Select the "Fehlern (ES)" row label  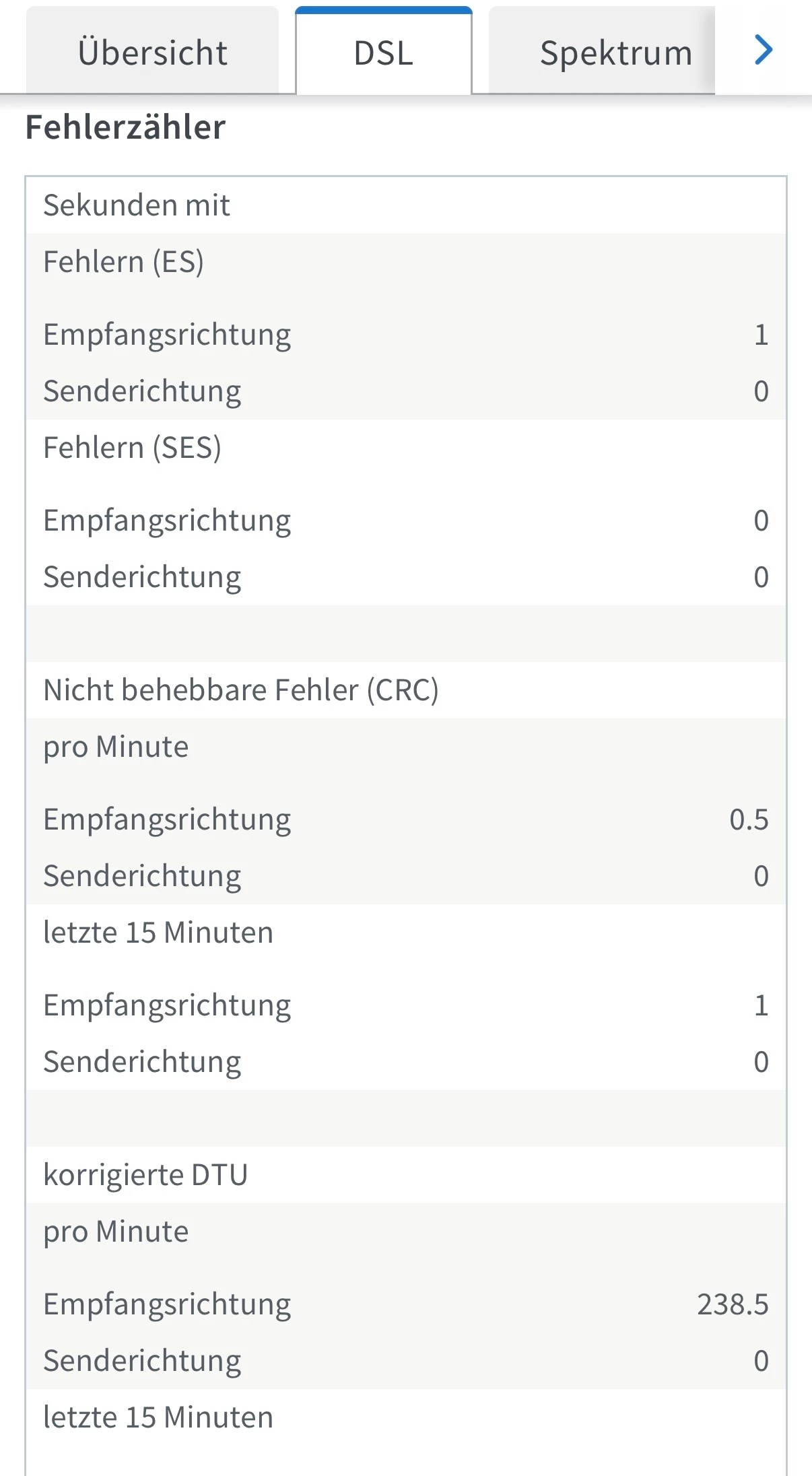click(x=123, y=262)
